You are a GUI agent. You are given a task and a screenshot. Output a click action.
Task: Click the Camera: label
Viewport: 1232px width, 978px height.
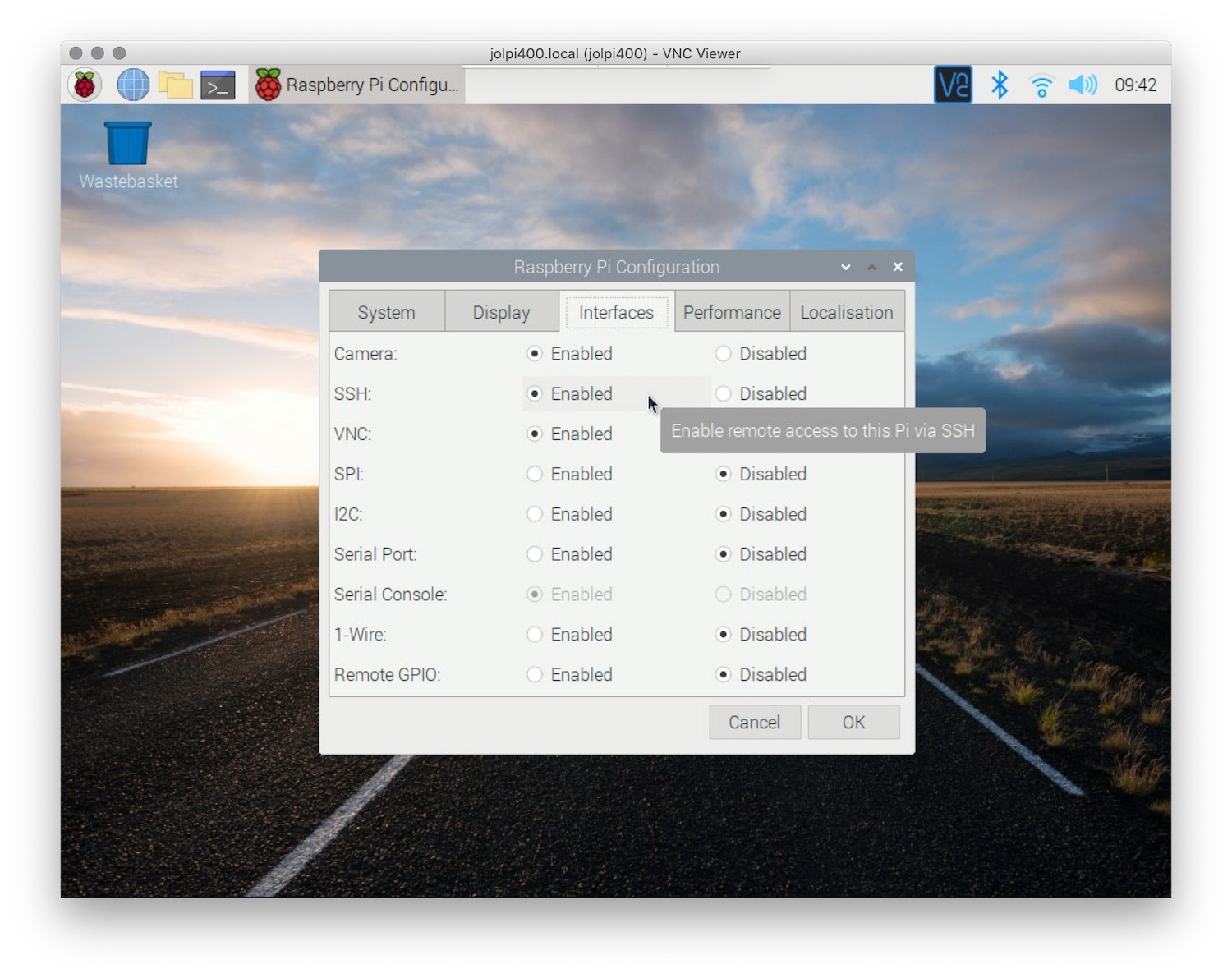click(x=365, y=354)
